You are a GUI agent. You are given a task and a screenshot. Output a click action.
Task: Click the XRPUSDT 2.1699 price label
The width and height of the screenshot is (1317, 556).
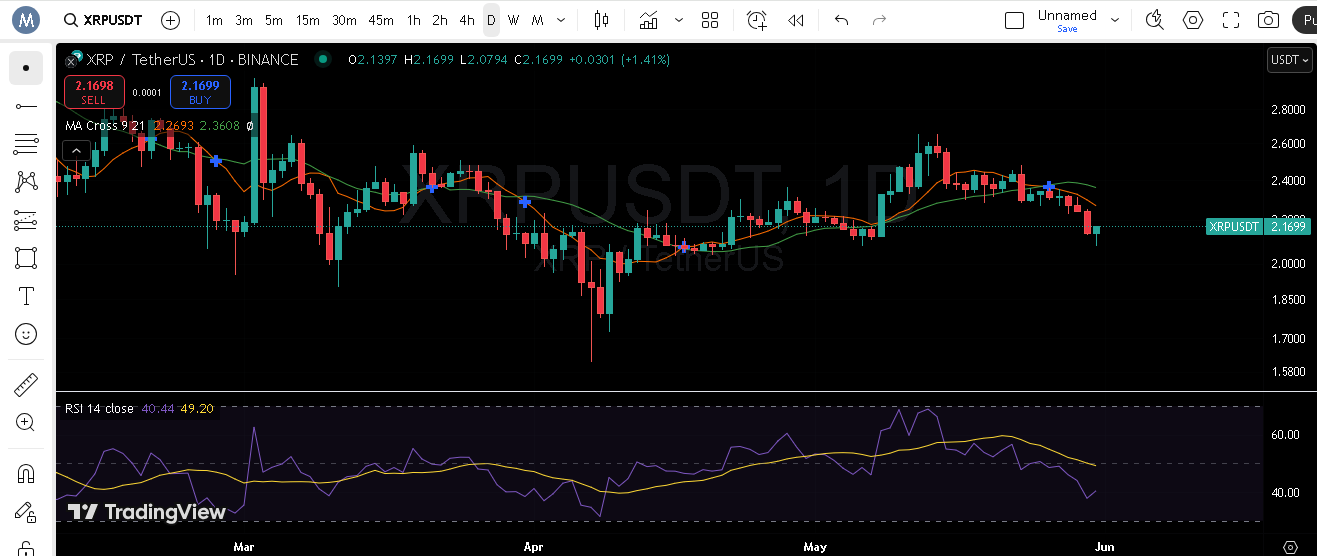[1257, 227]
